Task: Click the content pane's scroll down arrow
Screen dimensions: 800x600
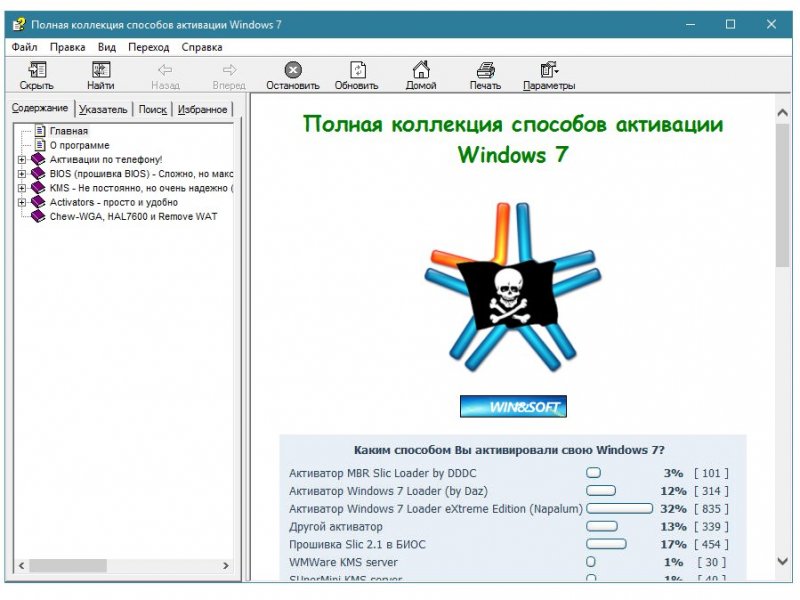Action: [x=783, y=561]
